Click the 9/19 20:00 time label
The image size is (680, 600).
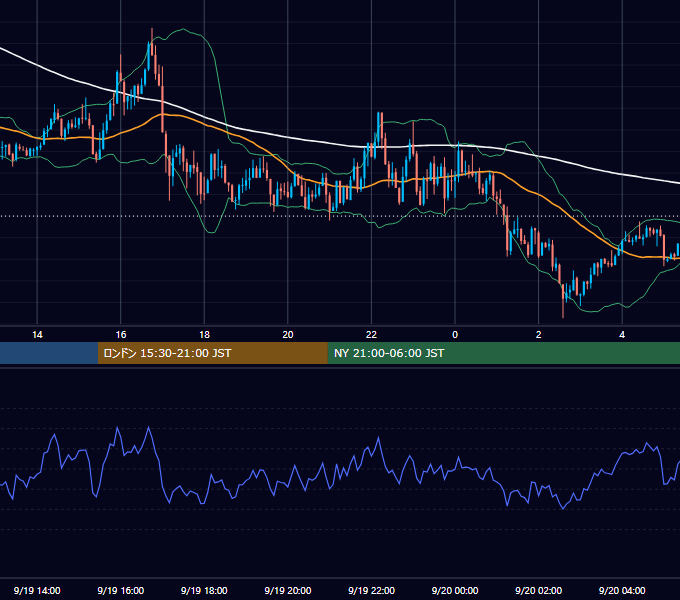[288, 590]
